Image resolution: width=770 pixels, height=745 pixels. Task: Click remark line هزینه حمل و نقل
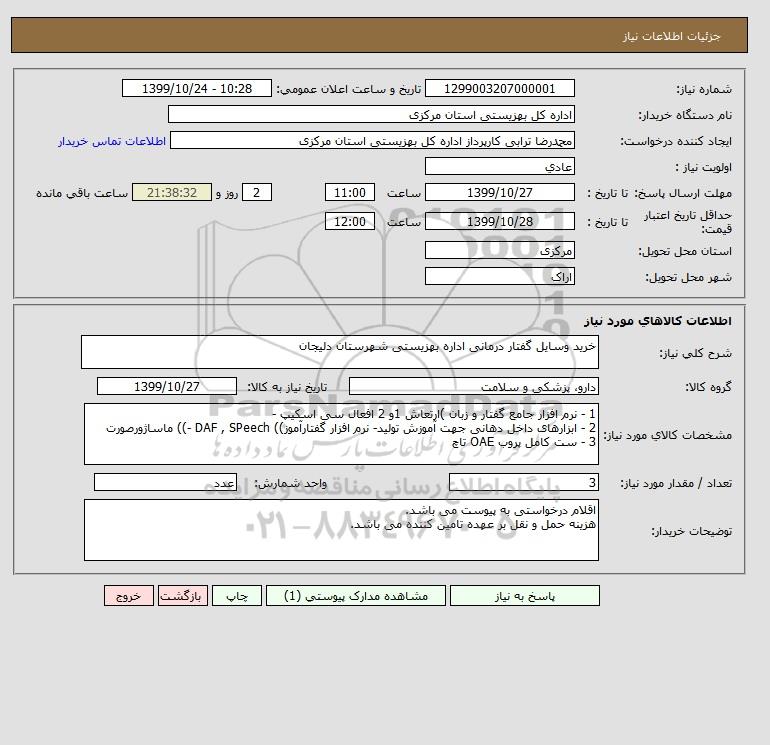tap(473, 524)
